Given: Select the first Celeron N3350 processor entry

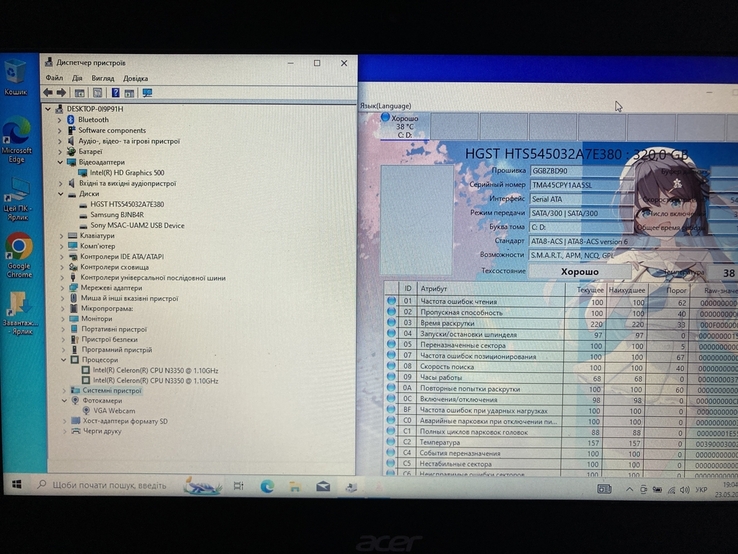Looking at the screenshot, I should point(155,370).
